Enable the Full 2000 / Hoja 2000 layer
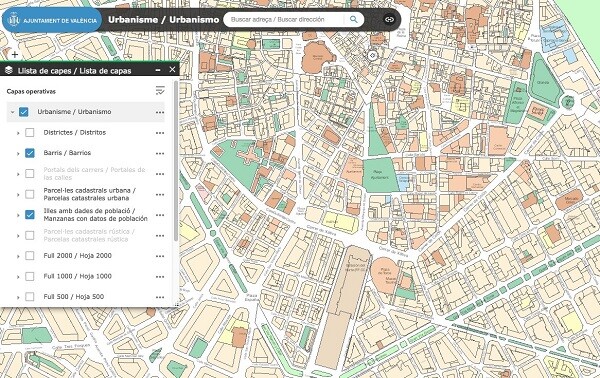The height and width of the screenshot is (378, 600). click(29, 256)
